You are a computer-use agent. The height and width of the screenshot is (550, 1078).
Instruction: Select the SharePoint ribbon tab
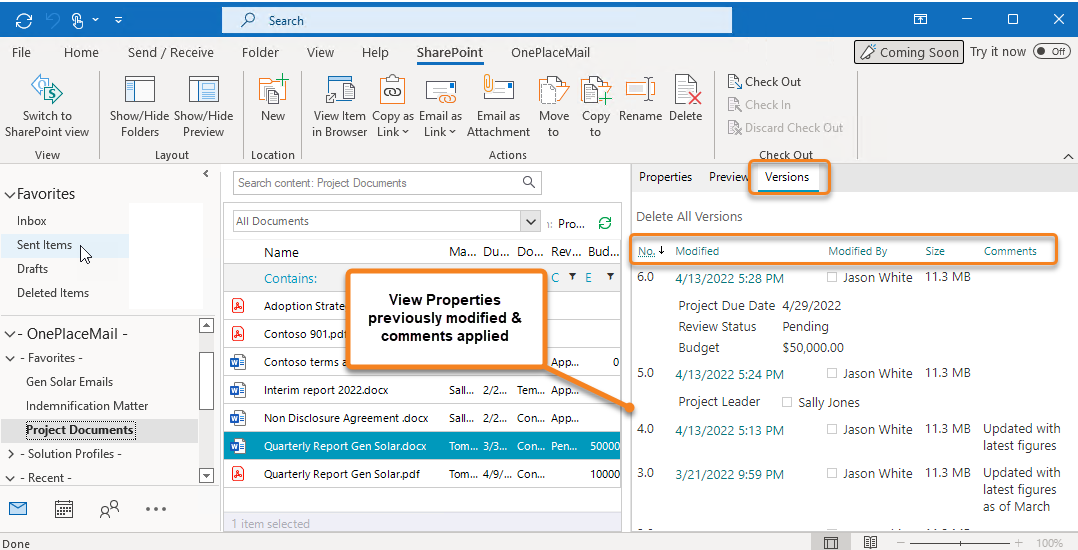(x=450, y=52)
